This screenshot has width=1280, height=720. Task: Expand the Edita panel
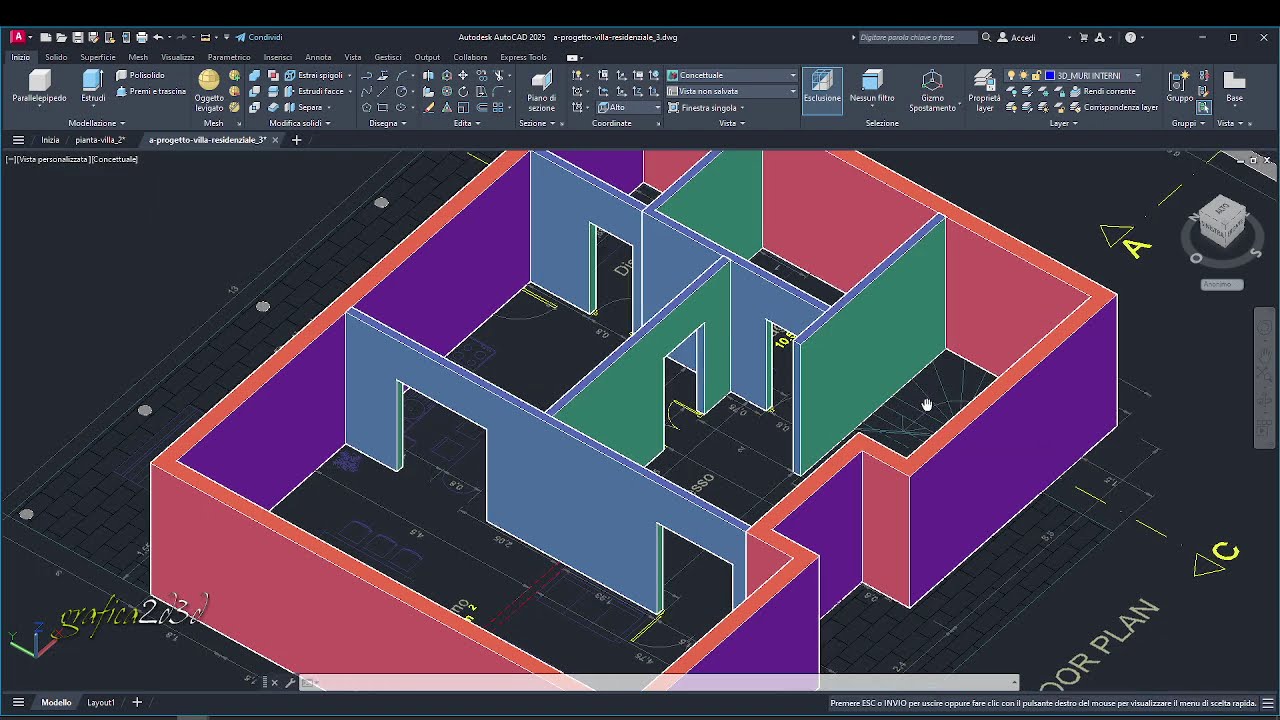466,123
